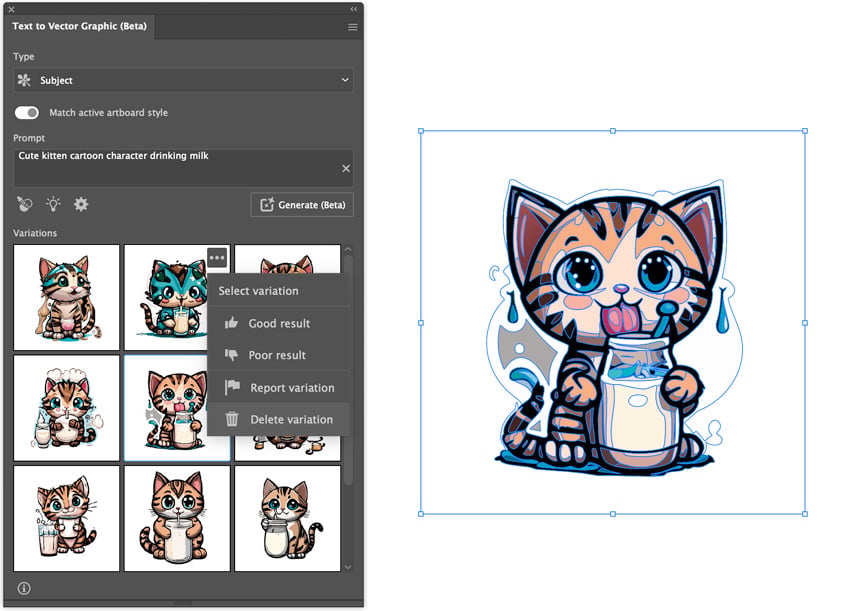Toggle the Match active artboard style switch
The width and height of the screenshot is (850, 611).
(27, 113)
